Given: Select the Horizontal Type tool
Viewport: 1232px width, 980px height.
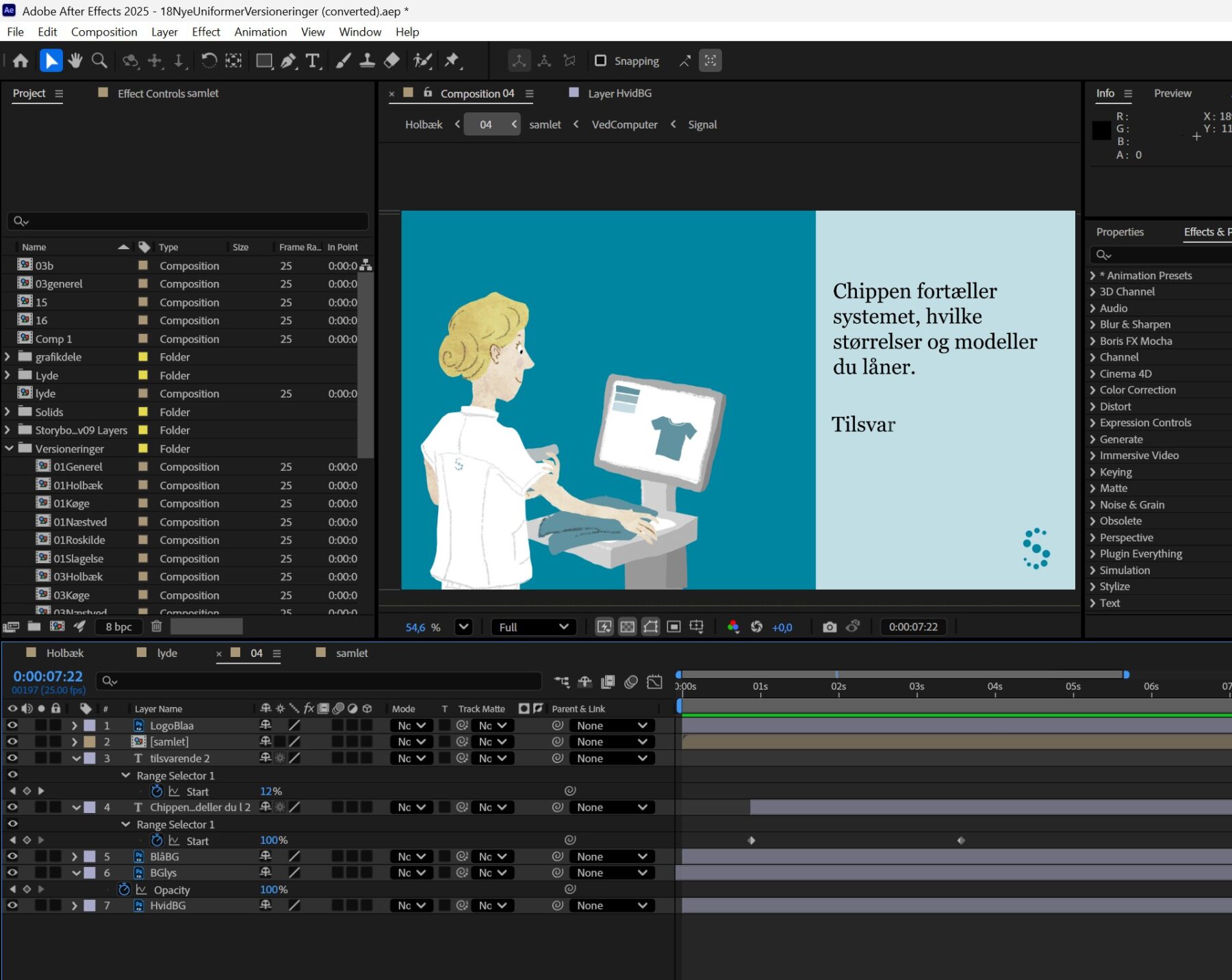Looking at the screenshot, I should pos(313,61).
